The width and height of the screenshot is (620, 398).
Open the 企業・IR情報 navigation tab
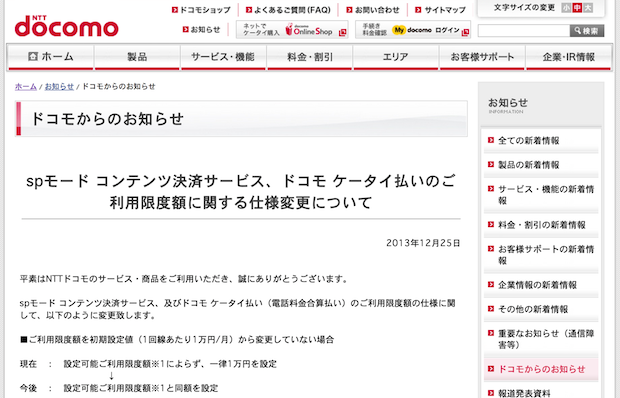click(569, 57)
